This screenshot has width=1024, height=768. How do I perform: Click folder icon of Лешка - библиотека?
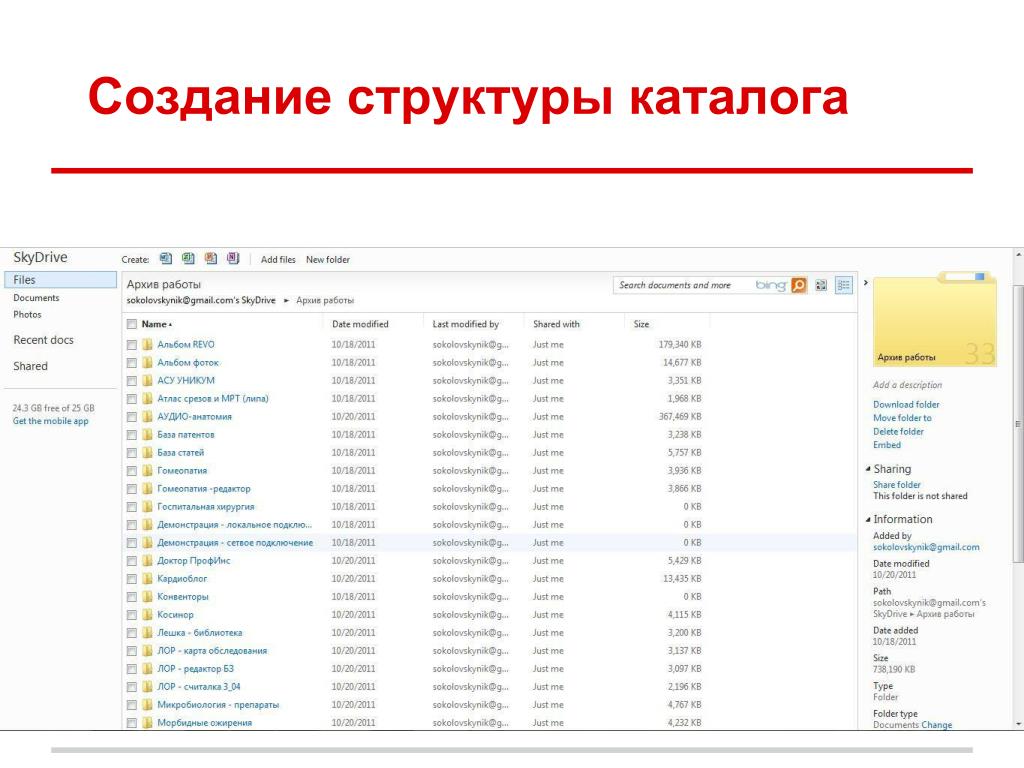[x=148, y=633]
